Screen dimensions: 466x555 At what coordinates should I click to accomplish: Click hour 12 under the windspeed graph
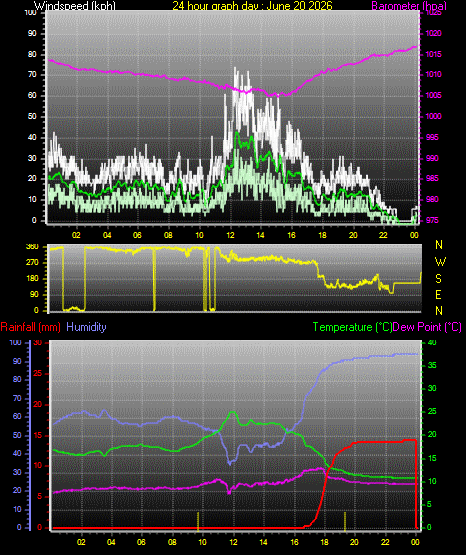pos(230,235)
